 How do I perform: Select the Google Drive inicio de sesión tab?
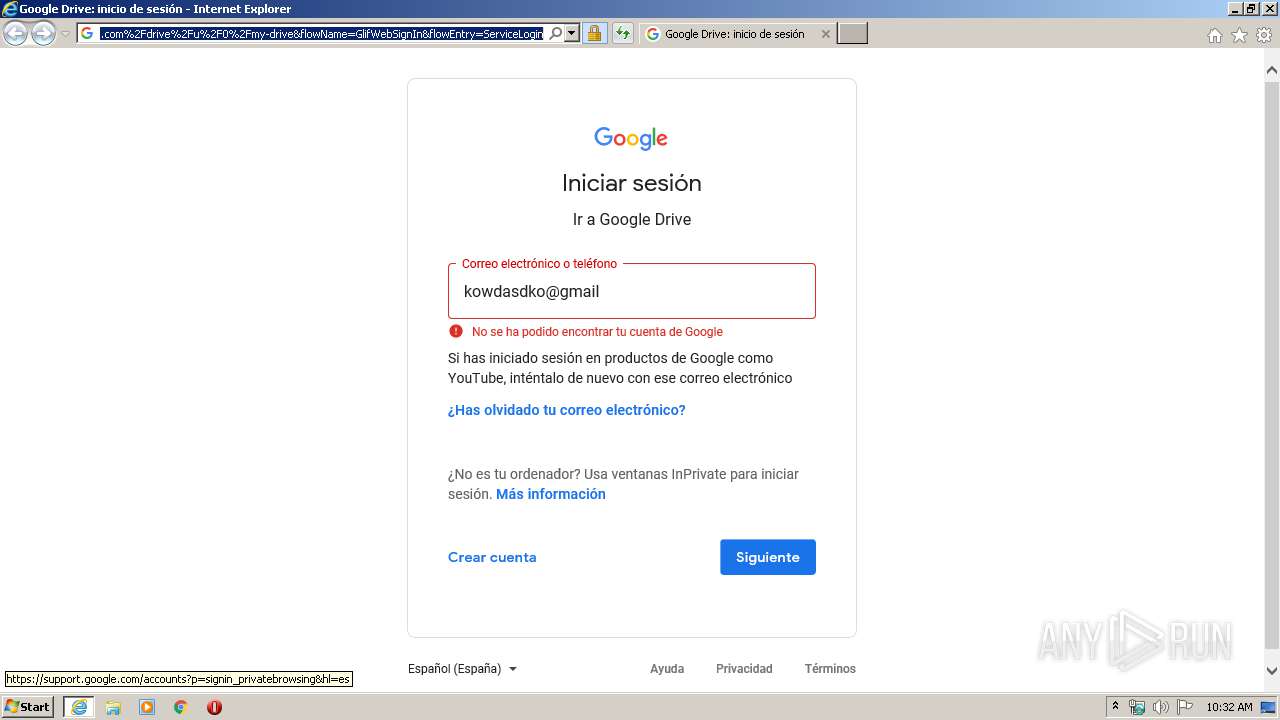pos(734,34)
